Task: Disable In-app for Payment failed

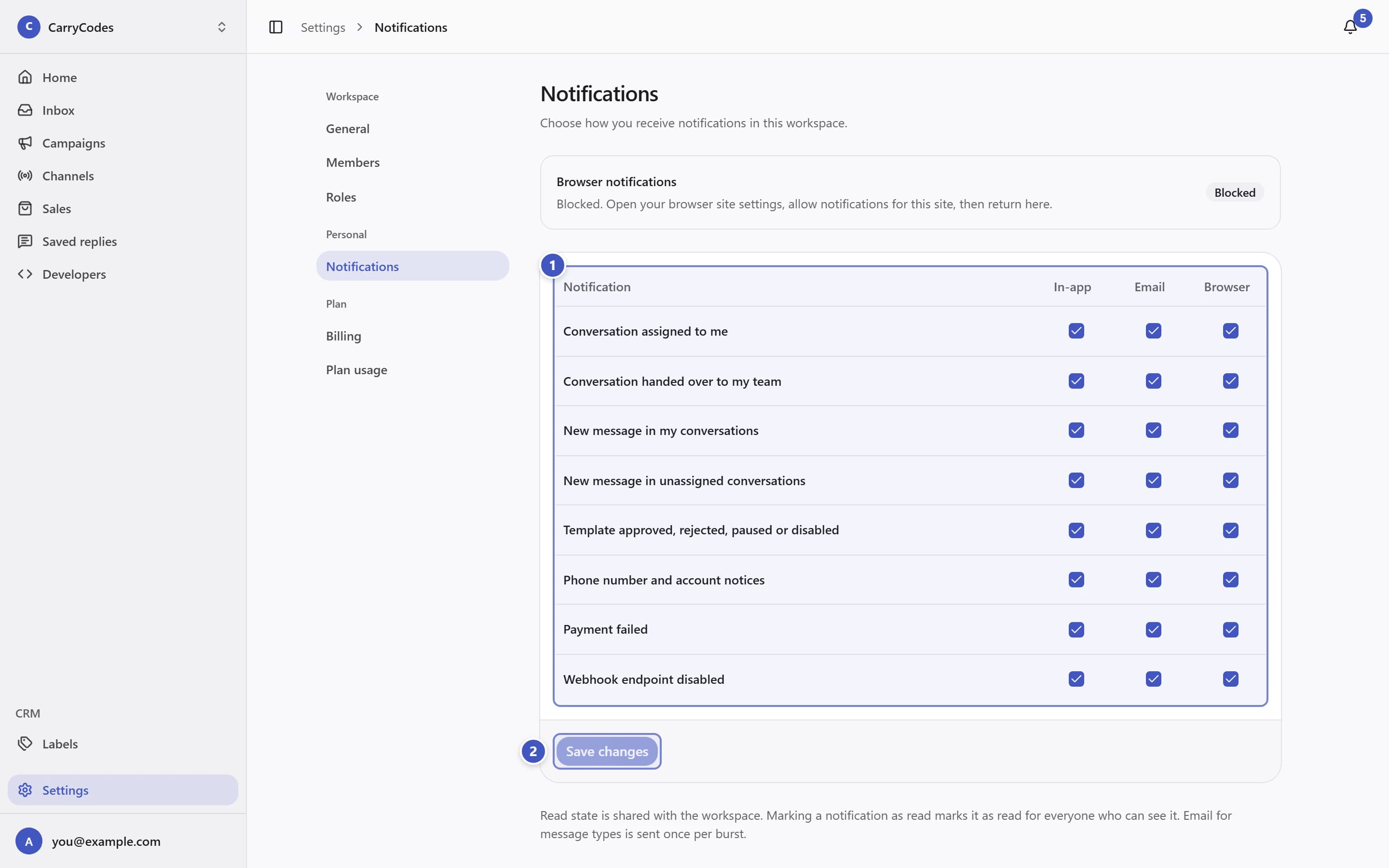Action: click(1076, 629)
